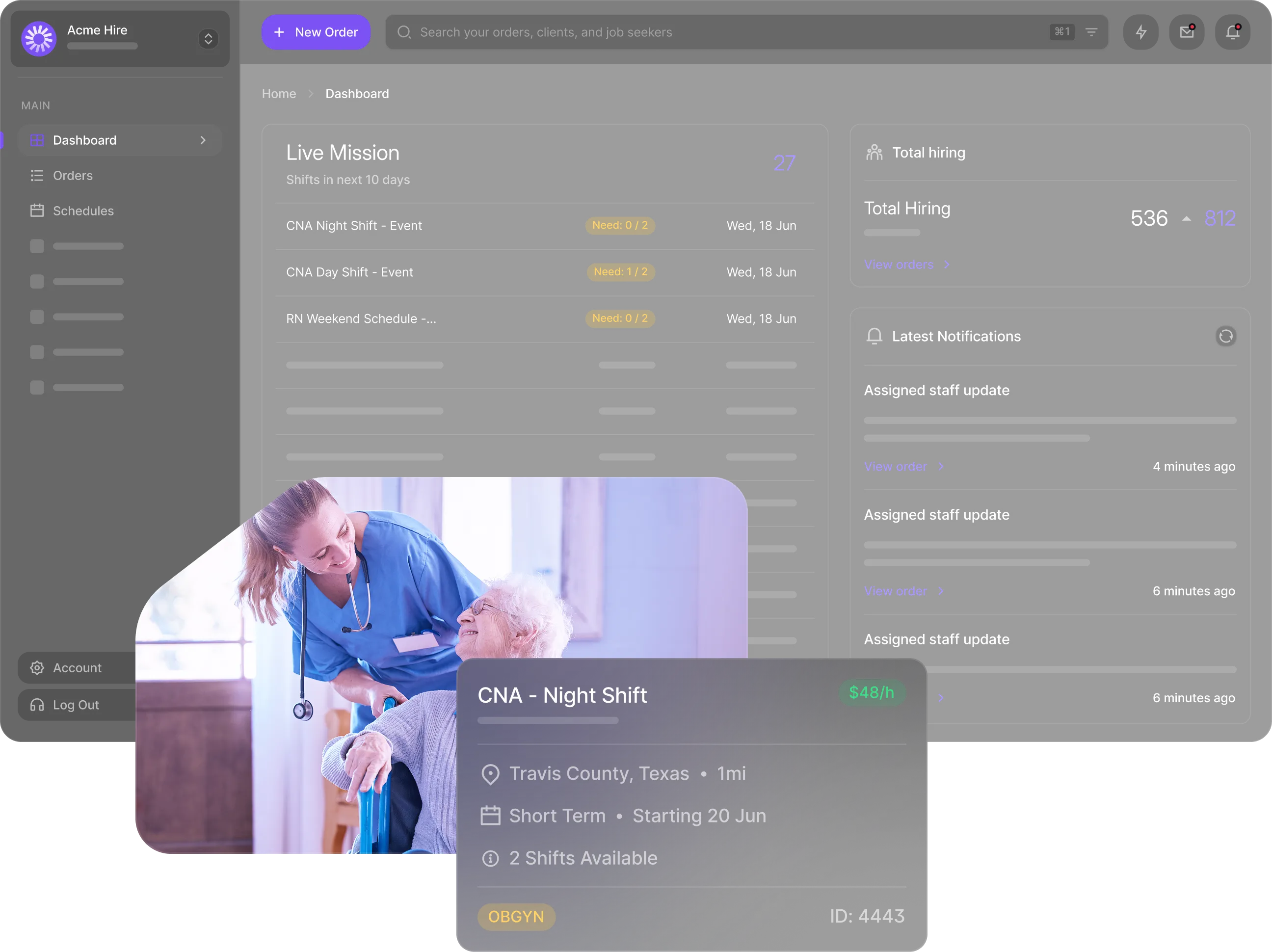Screen dimensions: 1272x952
Task: Click the lightning bolt quick actions icon
Action: click(1141, 32)
